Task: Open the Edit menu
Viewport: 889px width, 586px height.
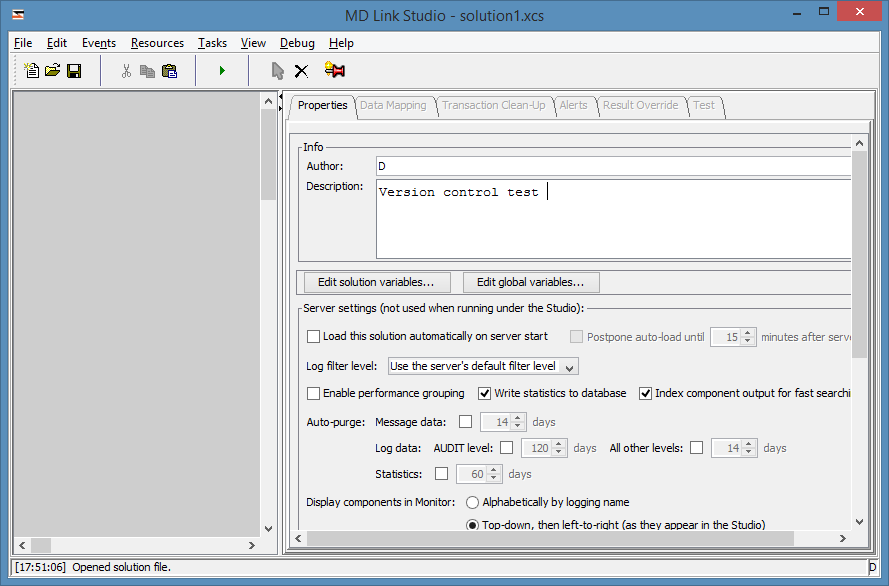Action: click(x=57, y=43)
